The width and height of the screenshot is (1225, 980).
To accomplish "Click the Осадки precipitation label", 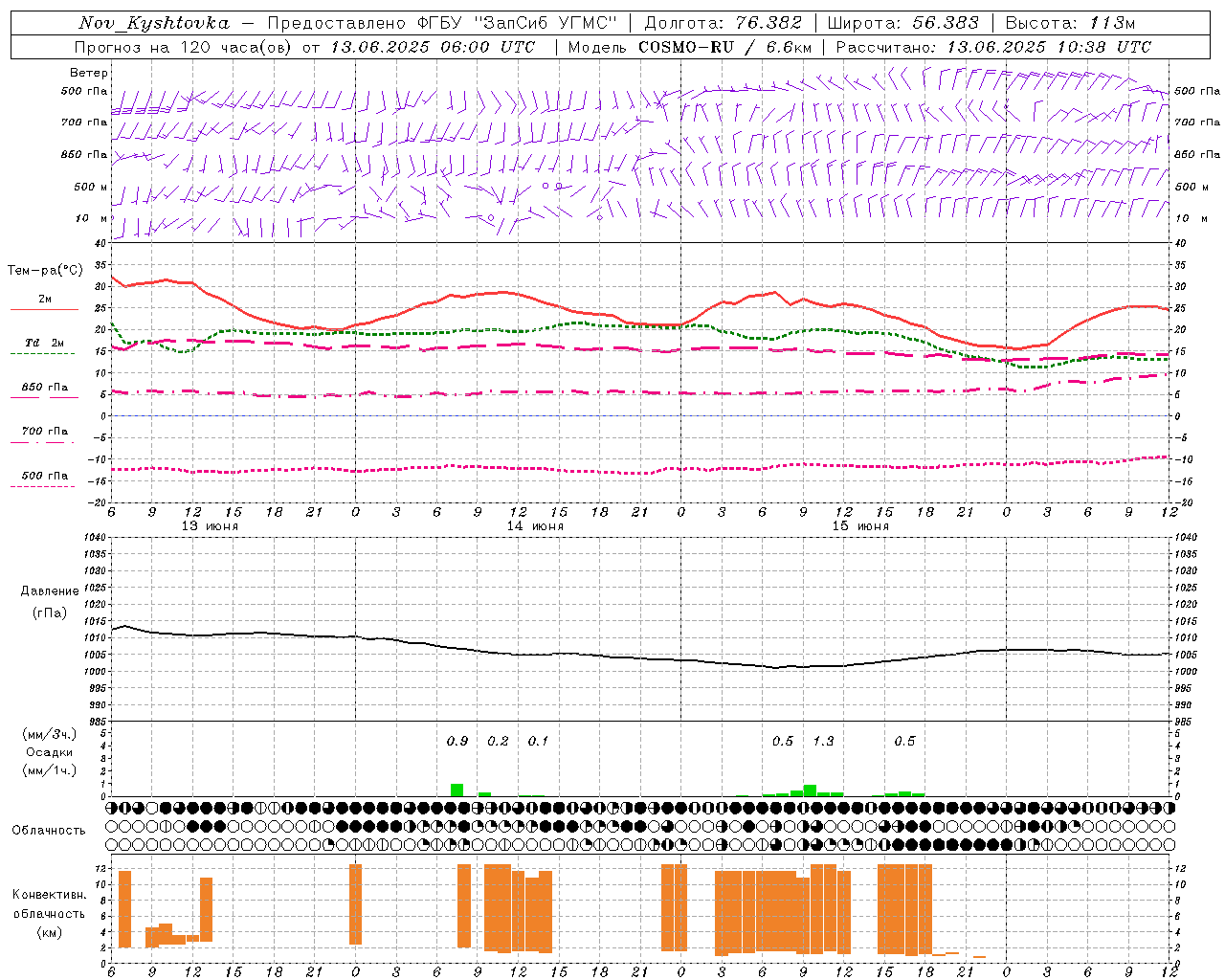I will pyautogui.click(x=50, y=752).
